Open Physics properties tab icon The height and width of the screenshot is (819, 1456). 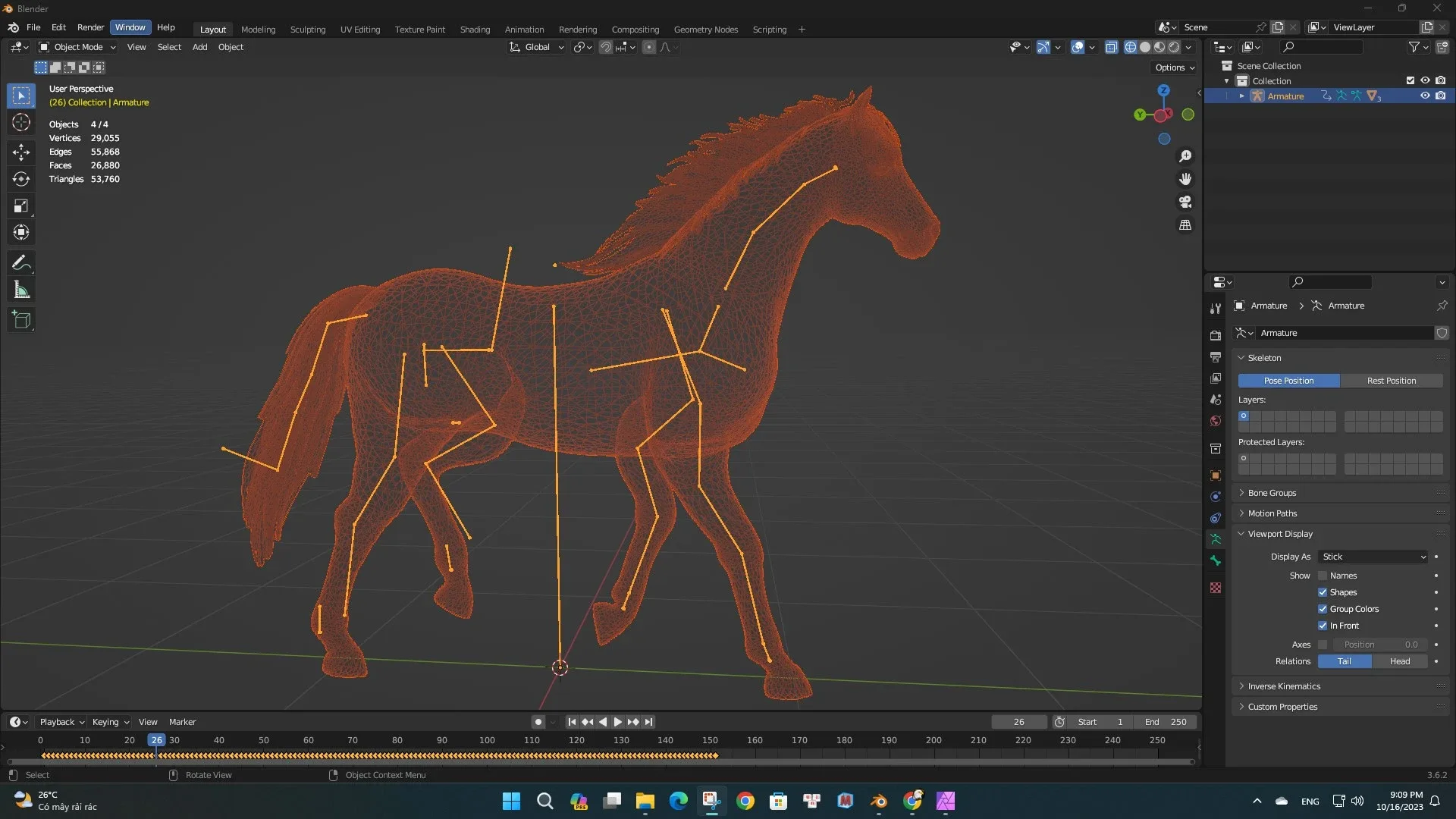coord(1216,497)
